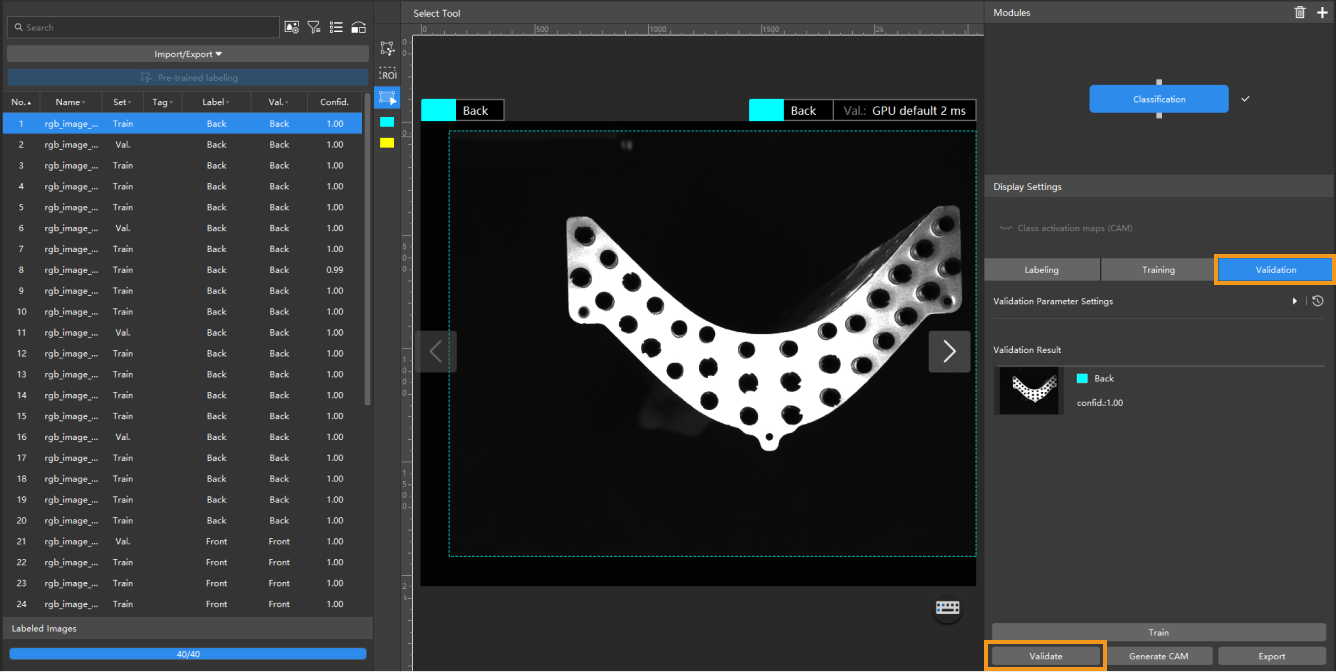
Task: Select the yellow class color swatch
Action: point(387,143)
